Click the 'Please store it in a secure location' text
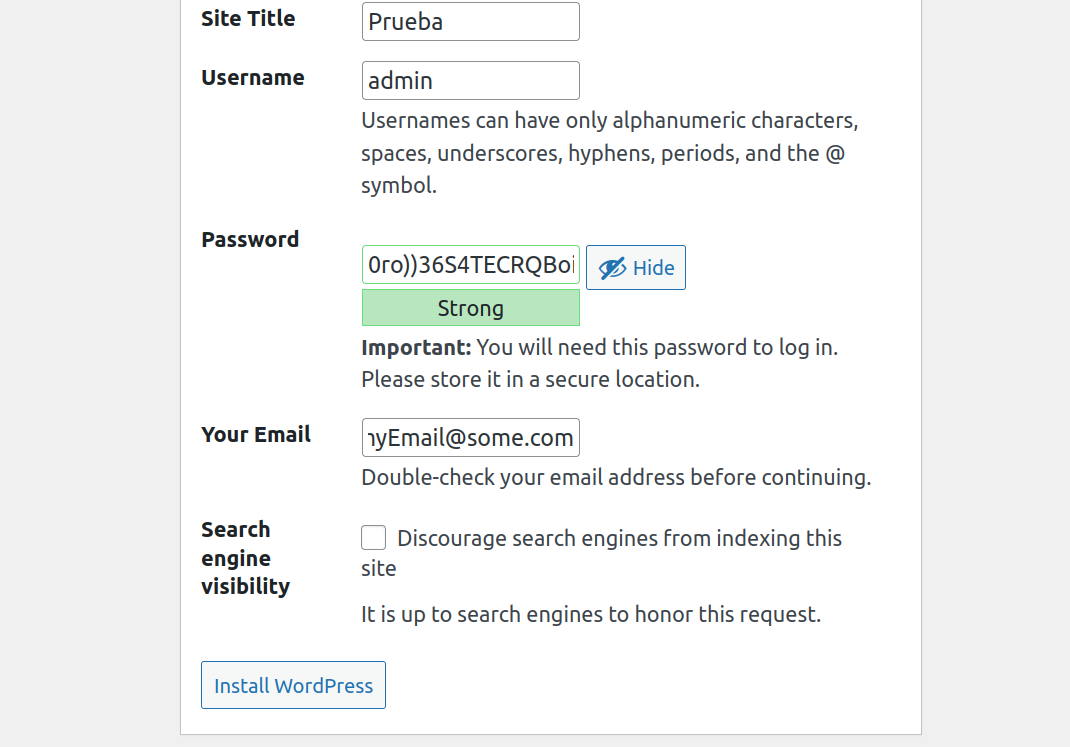This screenshot has width=1070, height=747. click(x=530, y=379)
